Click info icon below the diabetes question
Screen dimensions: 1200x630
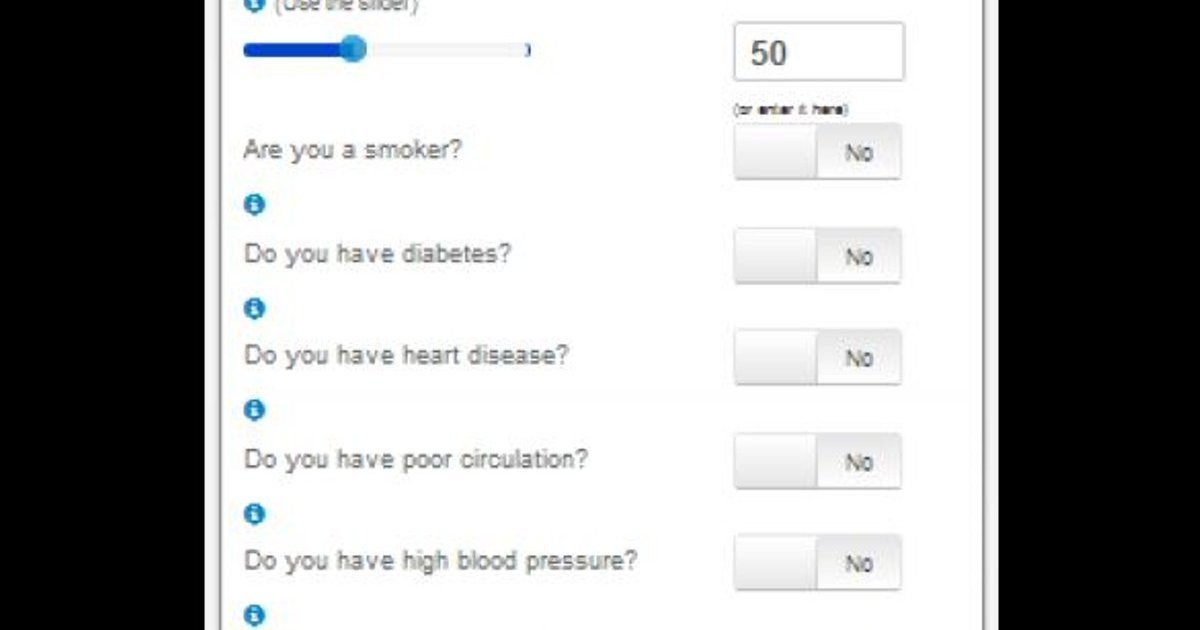click(x=255, y=308)
